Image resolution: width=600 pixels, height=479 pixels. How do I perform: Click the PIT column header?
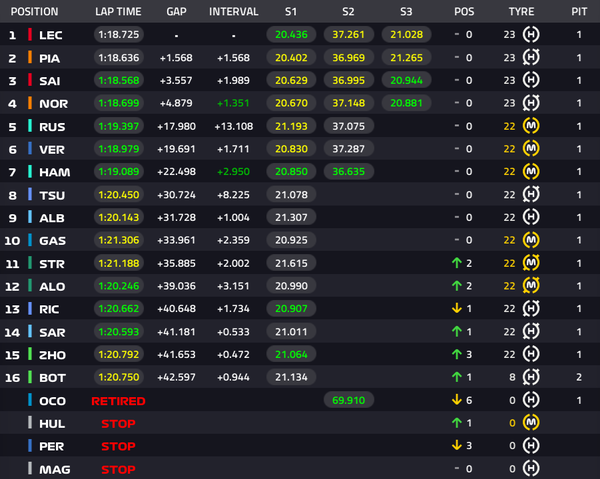coord(579,11)
